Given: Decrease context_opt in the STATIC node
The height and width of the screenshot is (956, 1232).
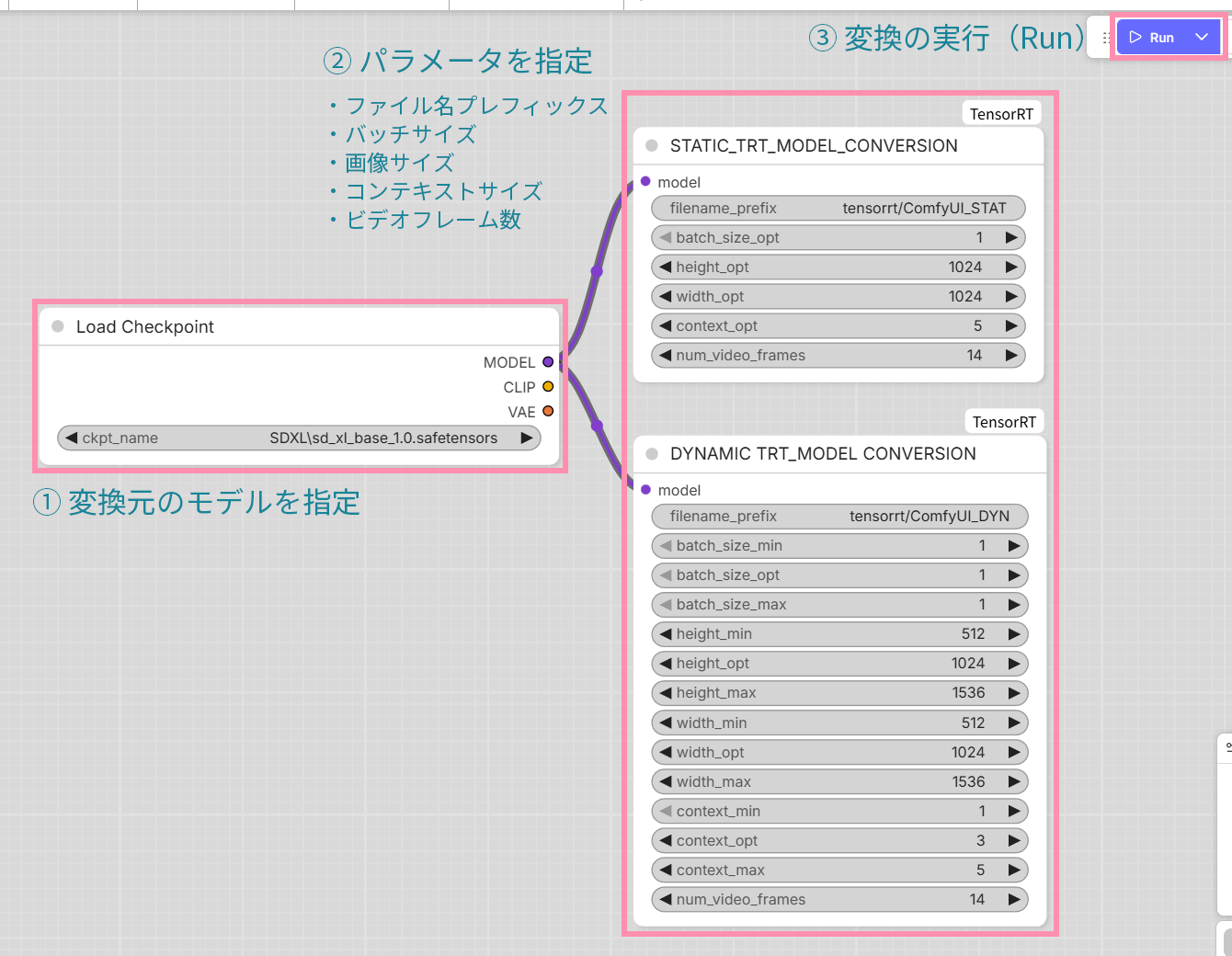Looking at the screenshot, I should (x=665, y=326).
